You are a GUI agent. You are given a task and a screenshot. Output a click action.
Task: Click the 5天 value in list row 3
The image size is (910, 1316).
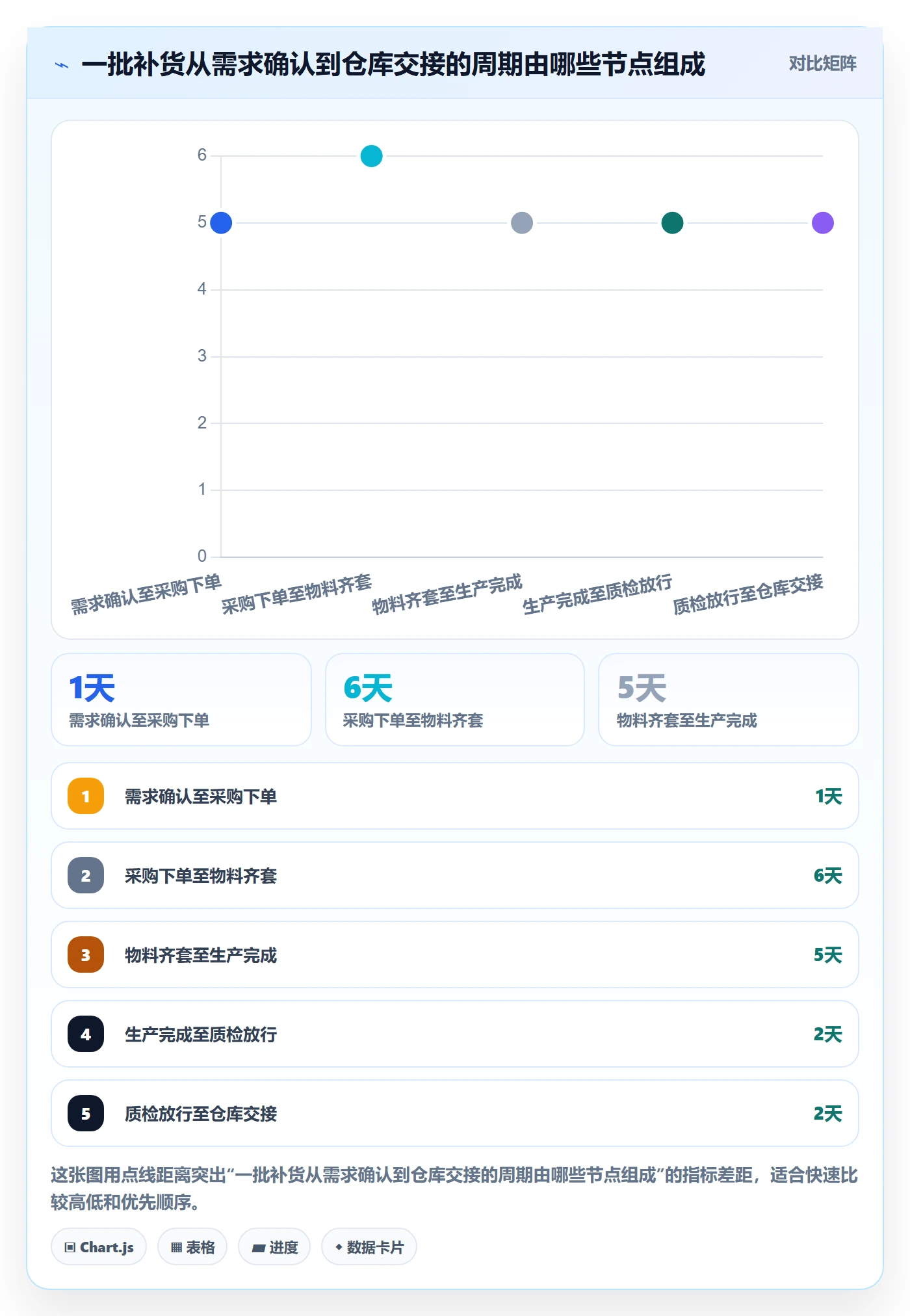coord(828,955)
